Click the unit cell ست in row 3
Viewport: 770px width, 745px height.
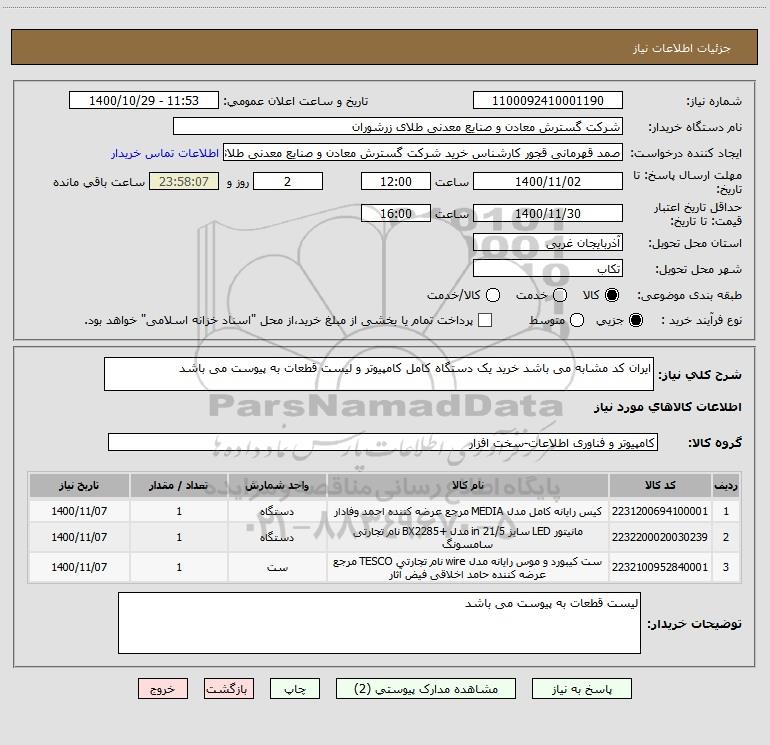(277, 567)
